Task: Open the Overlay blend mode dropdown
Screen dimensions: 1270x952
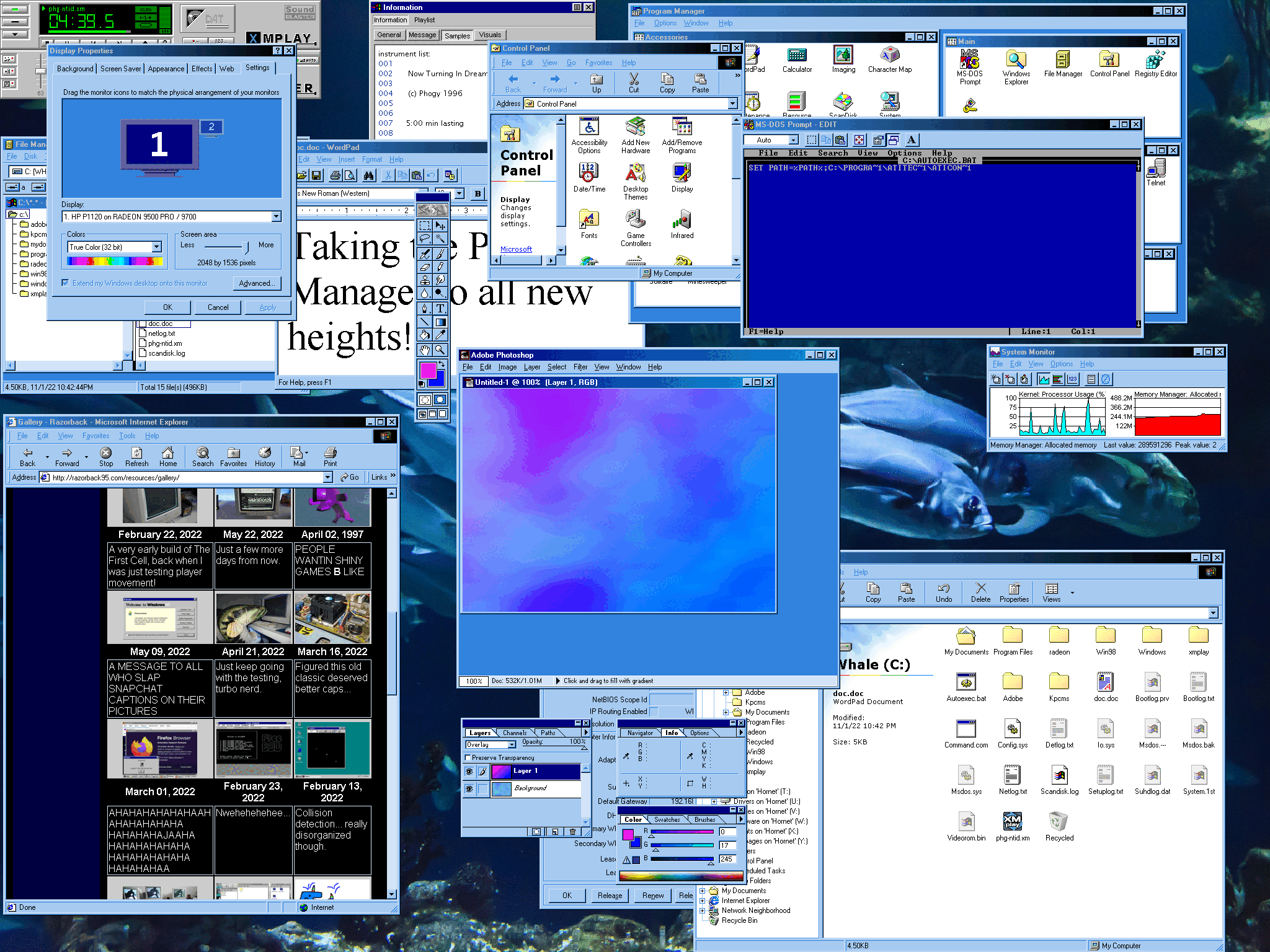Action: click(x=512, y=745)
